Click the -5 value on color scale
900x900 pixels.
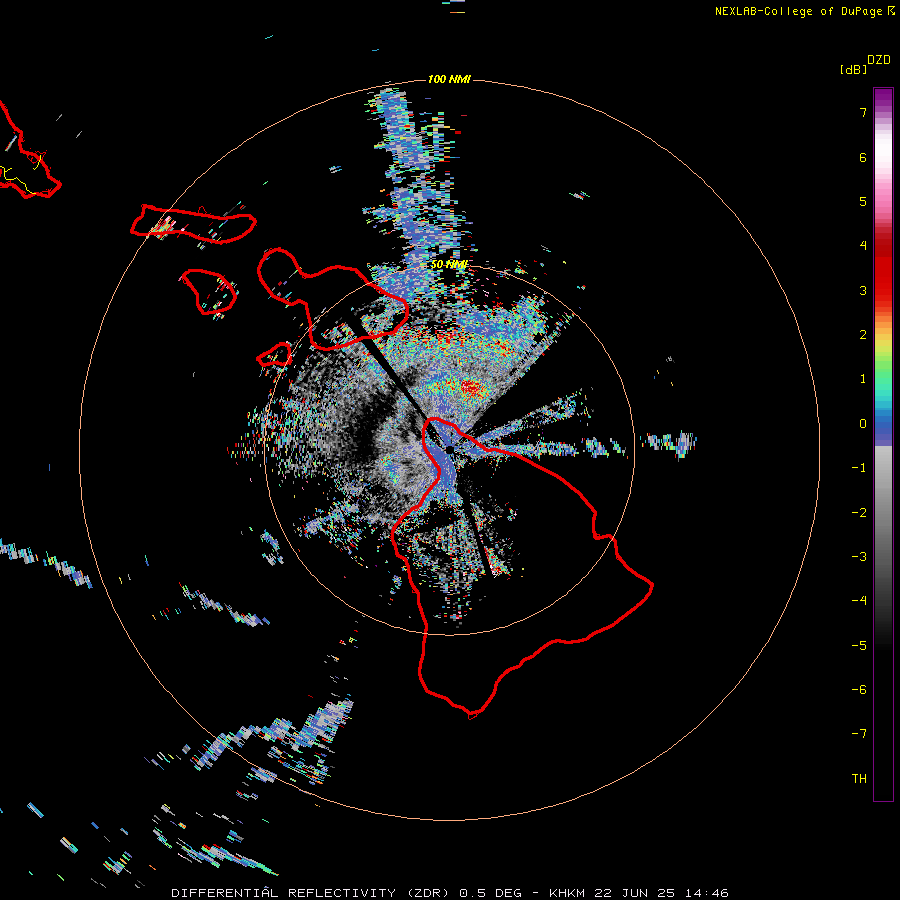859,646
